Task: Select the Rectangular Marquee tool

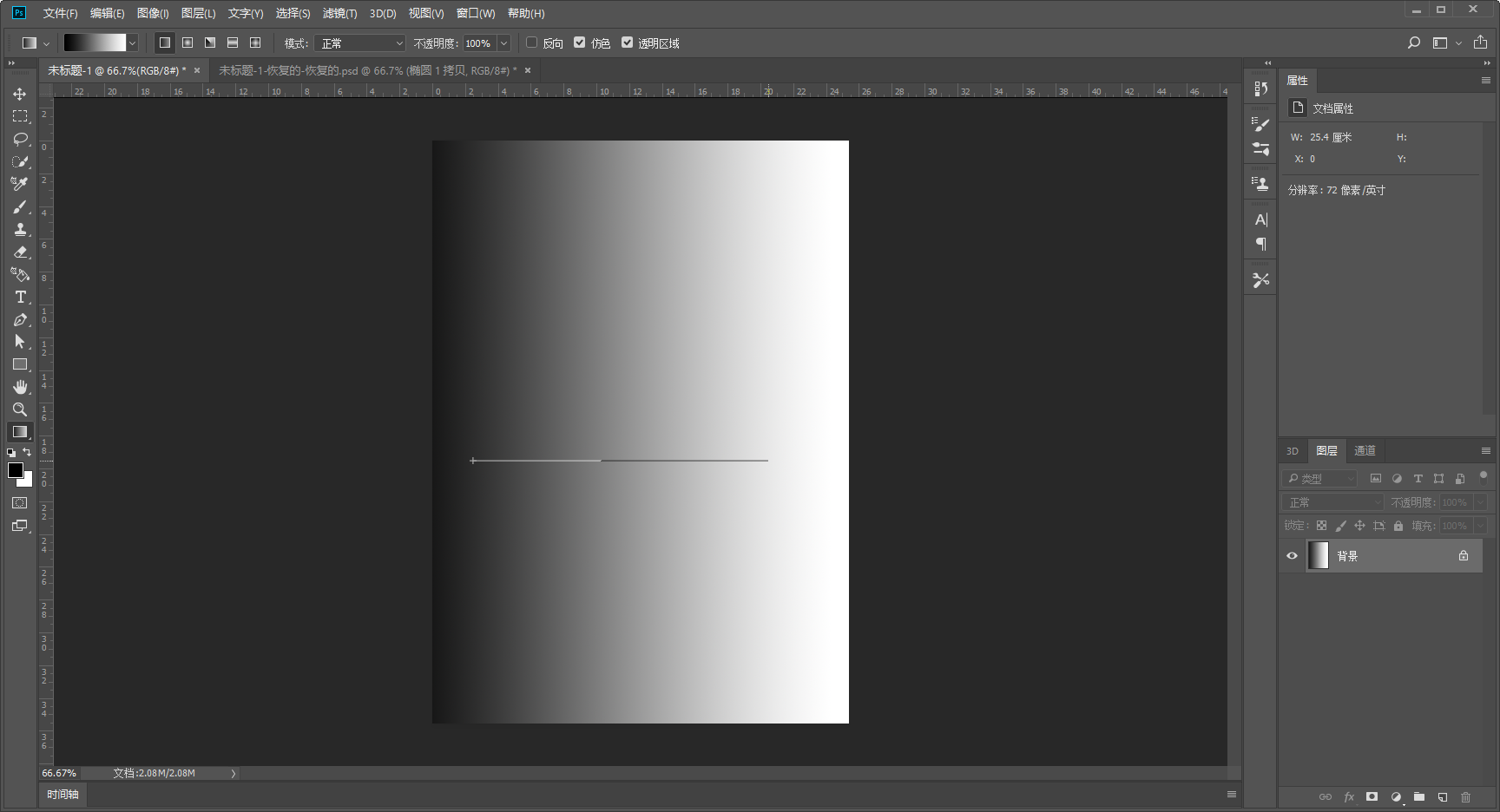Action: tap(20, 116)
